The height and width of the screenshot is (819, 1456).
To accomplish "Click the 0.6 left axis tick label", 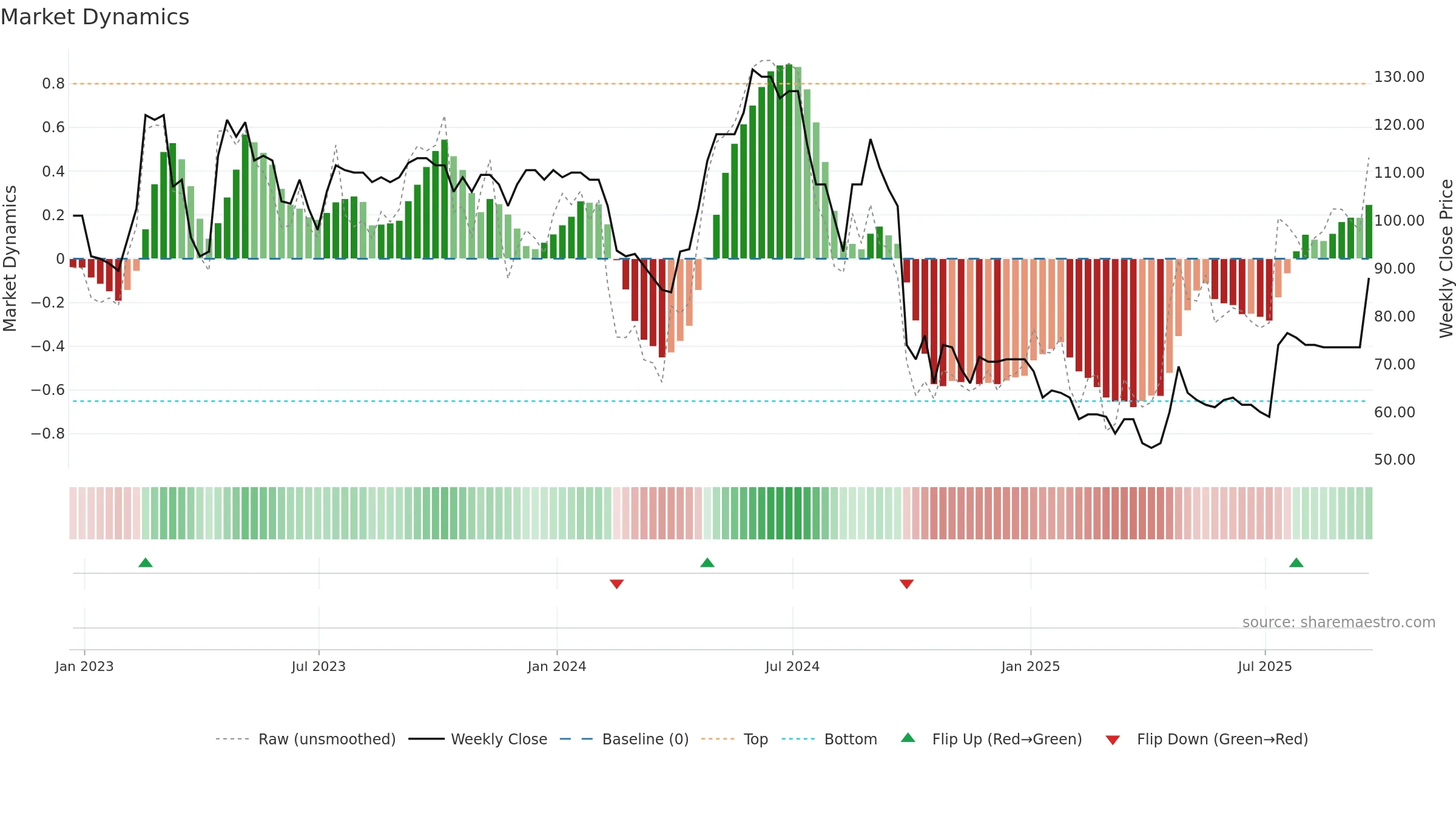I will pos(53,127).
